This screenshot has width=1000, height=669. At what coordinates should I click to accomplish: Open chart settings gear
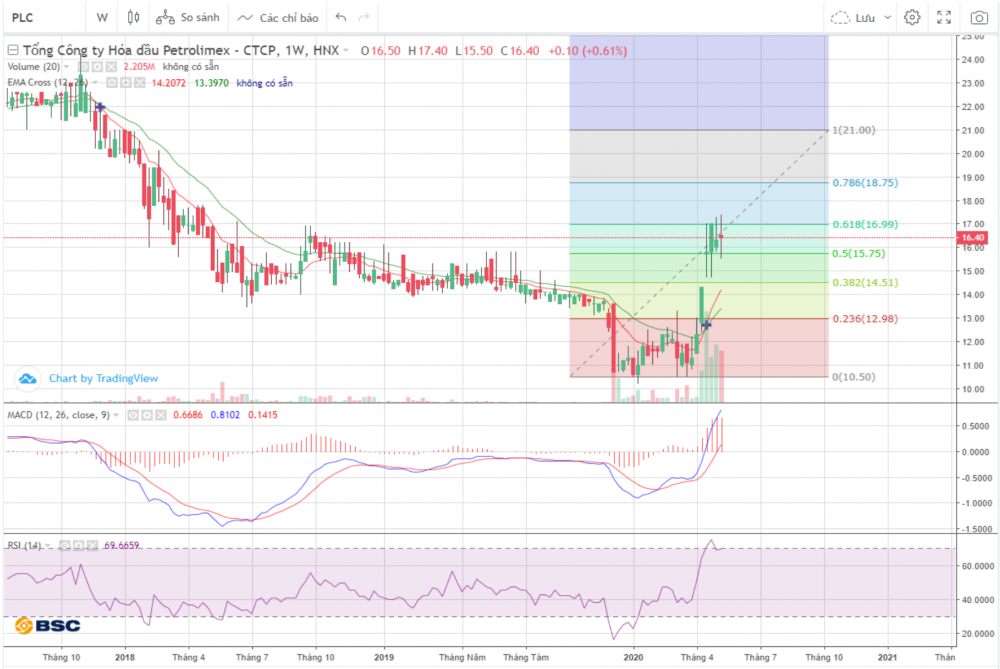click(x=912, y=18)
